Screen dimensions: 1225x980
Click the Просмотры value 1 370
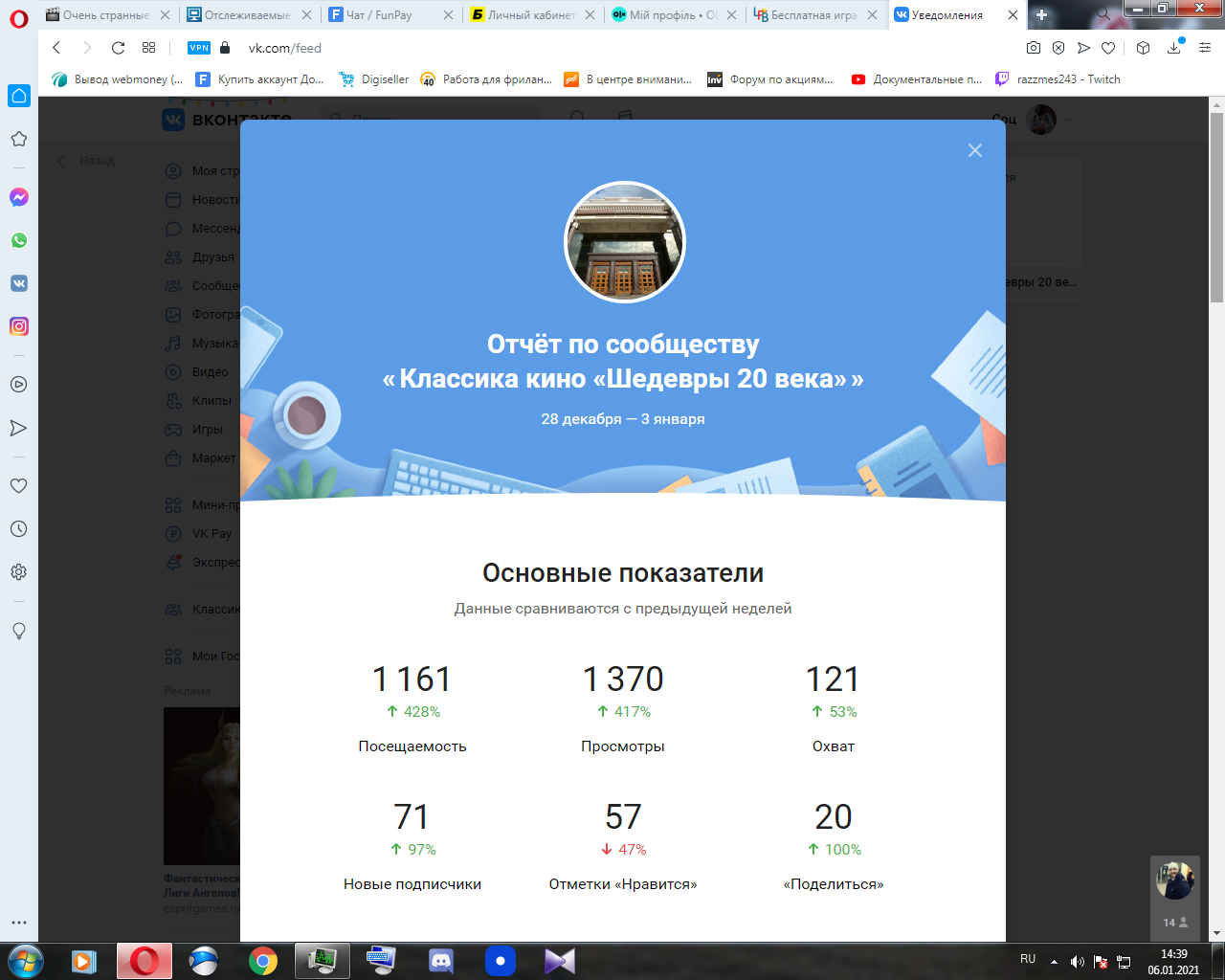tap(623, 679)
